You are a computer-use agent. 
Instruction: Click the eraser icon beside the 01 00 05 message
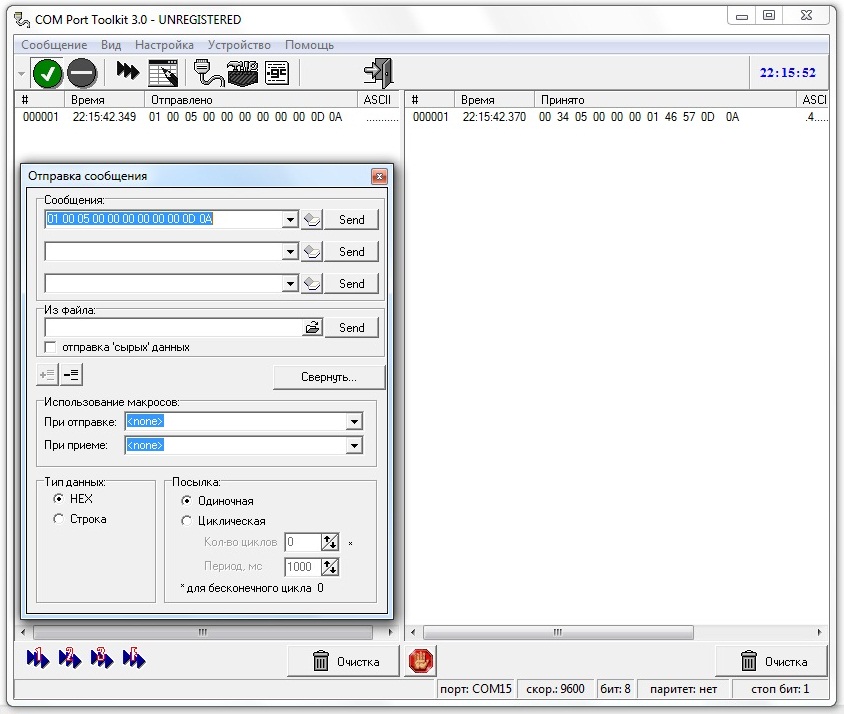312,220
